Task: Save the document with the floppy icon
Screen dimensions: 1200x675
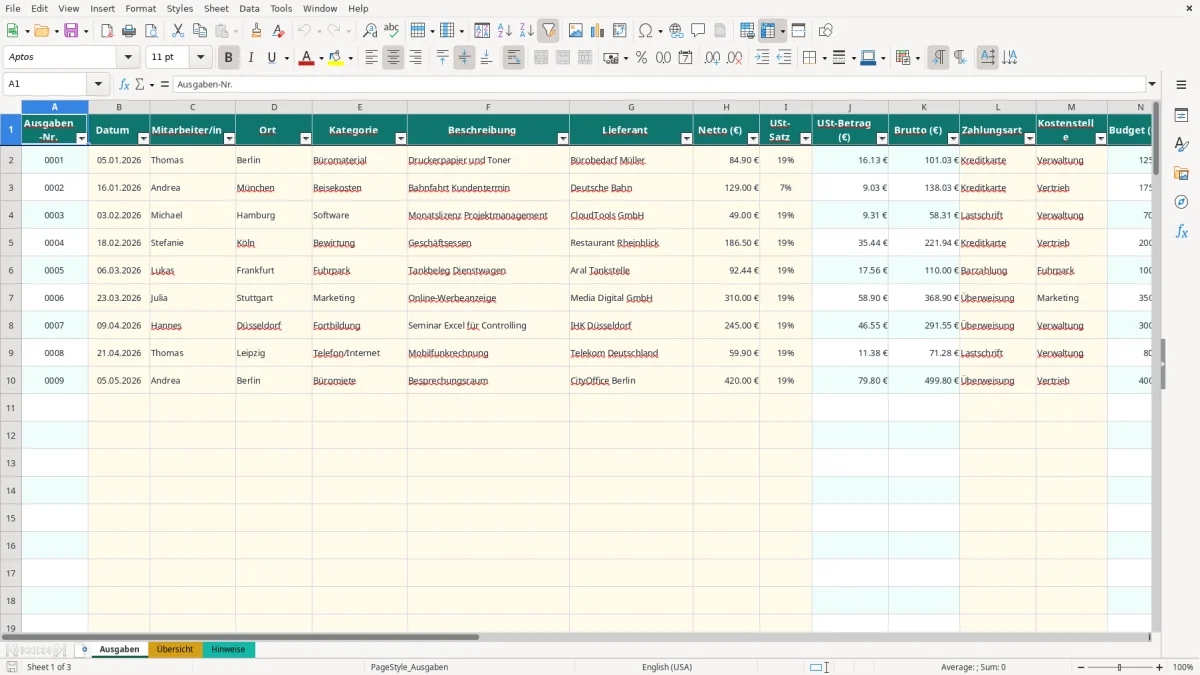Action: pyautogui.click(x=71, y=31)
